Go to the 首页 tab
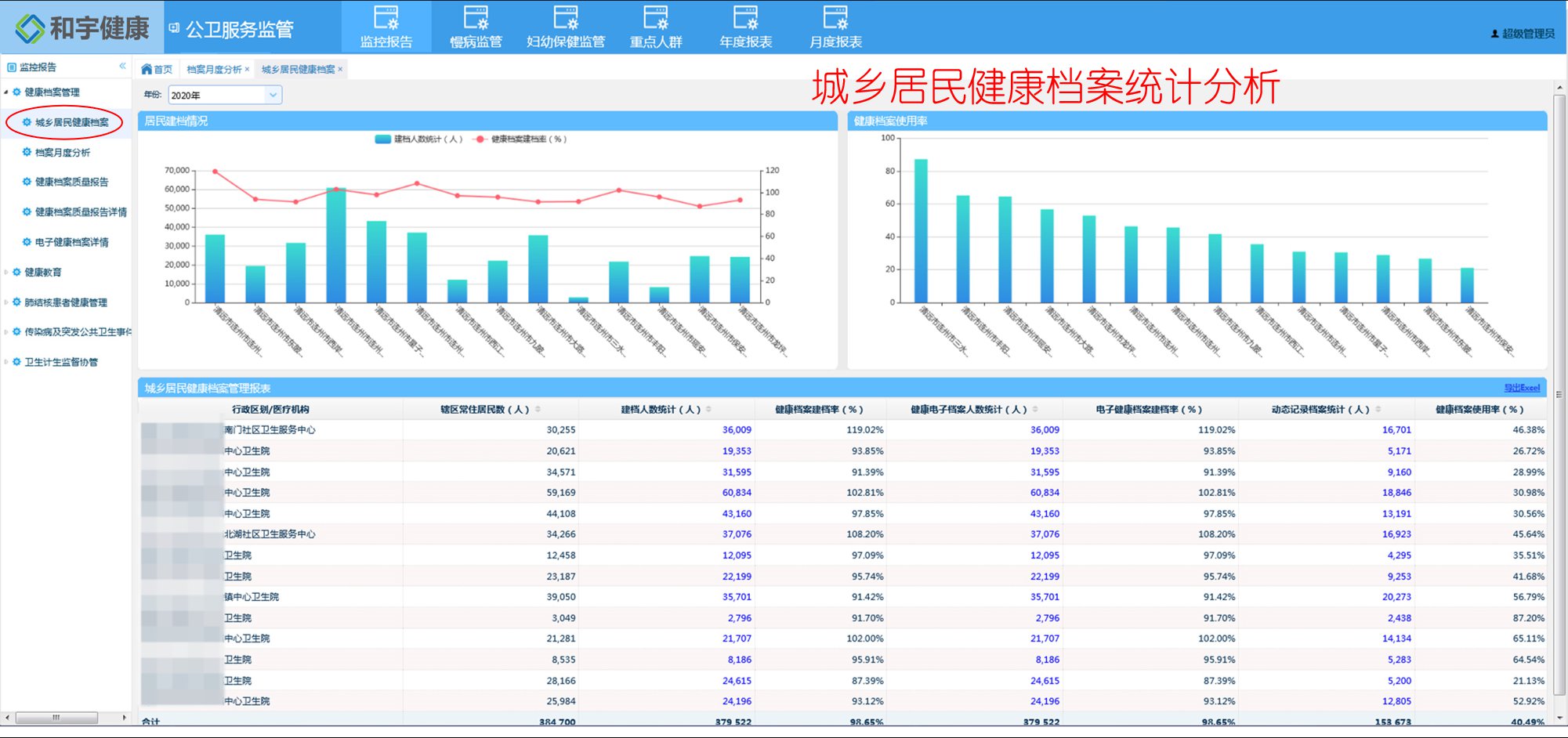Image resolution: width=1568 pixels, height=738 pixels. pos(161,68)
